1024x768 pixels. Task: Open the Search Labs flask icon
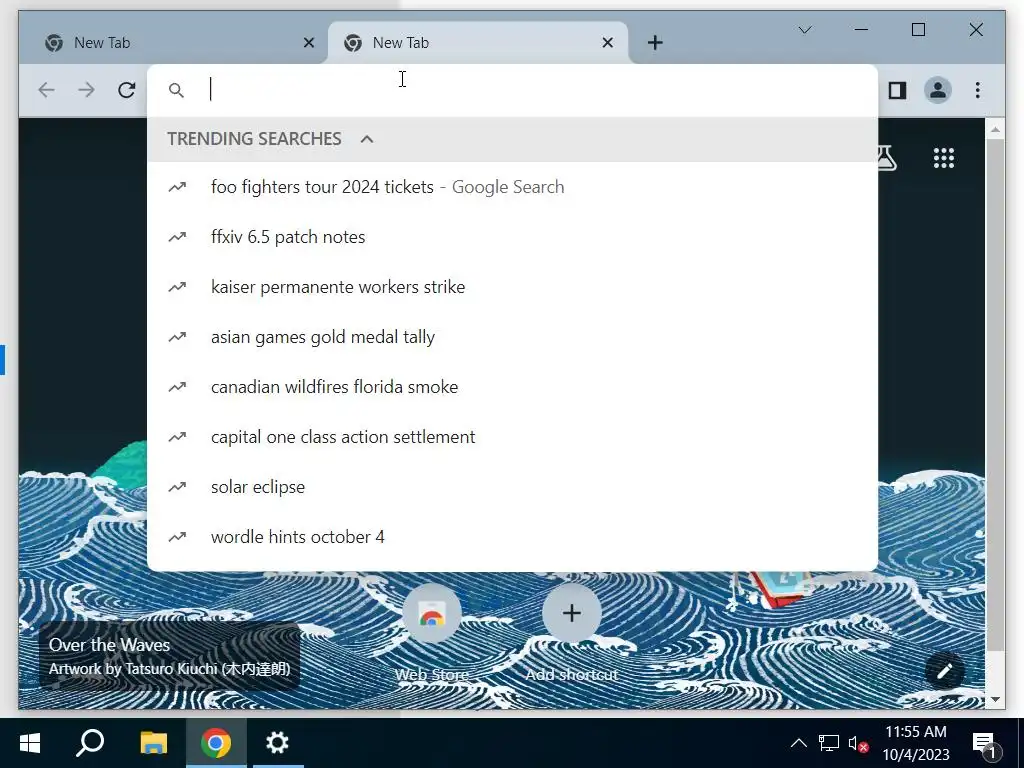coord(886,158)
